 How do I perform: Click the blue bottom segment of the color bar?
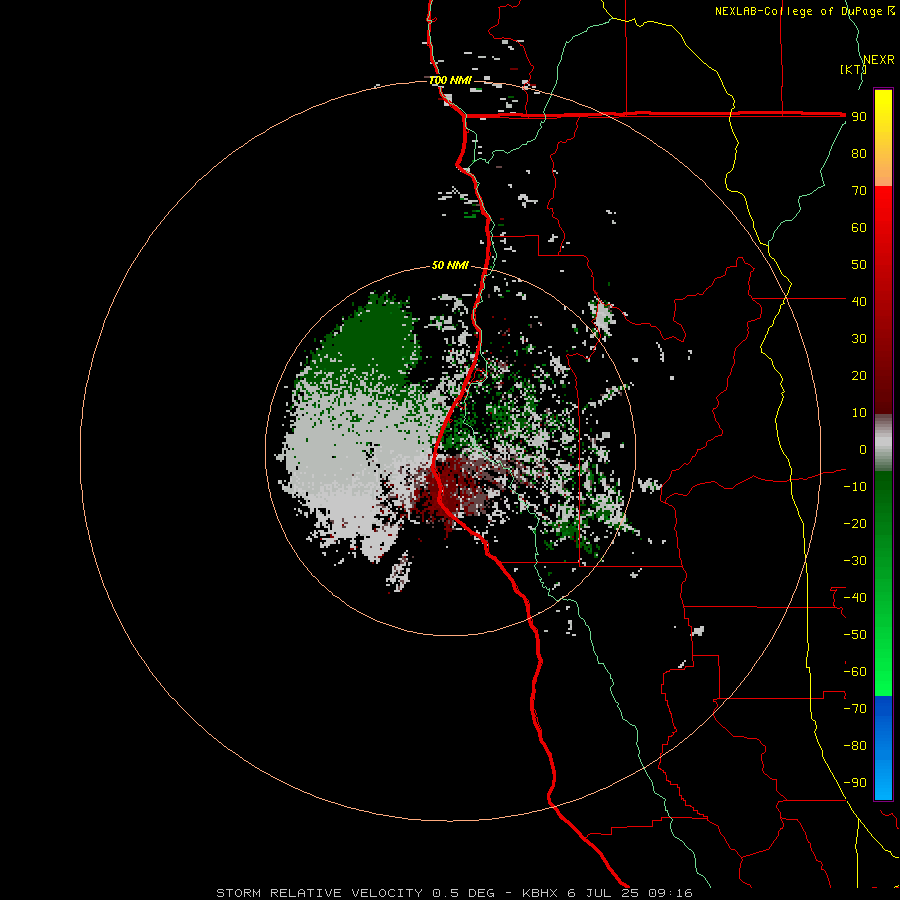[x=883, y=748]
